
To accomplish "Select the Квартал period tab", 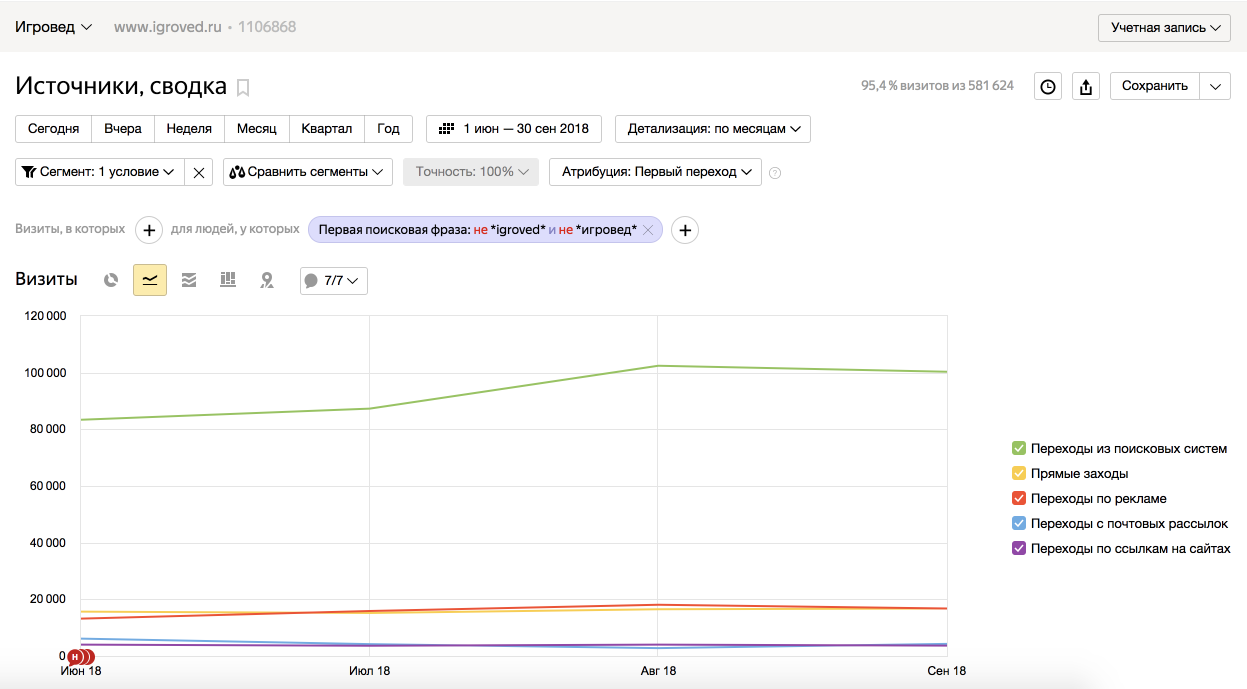I will pyautogui.click(x=327, y=129).
